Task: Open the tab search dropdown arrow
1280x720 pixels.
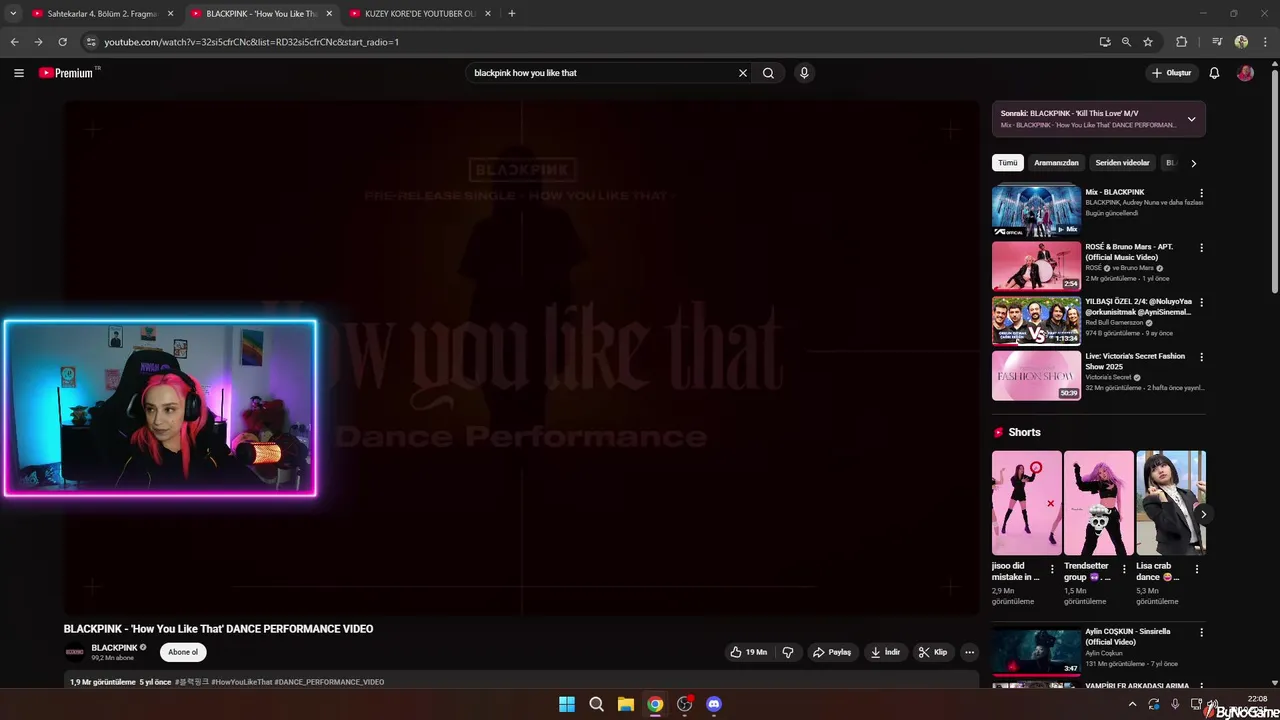Action: coord(13,13)
